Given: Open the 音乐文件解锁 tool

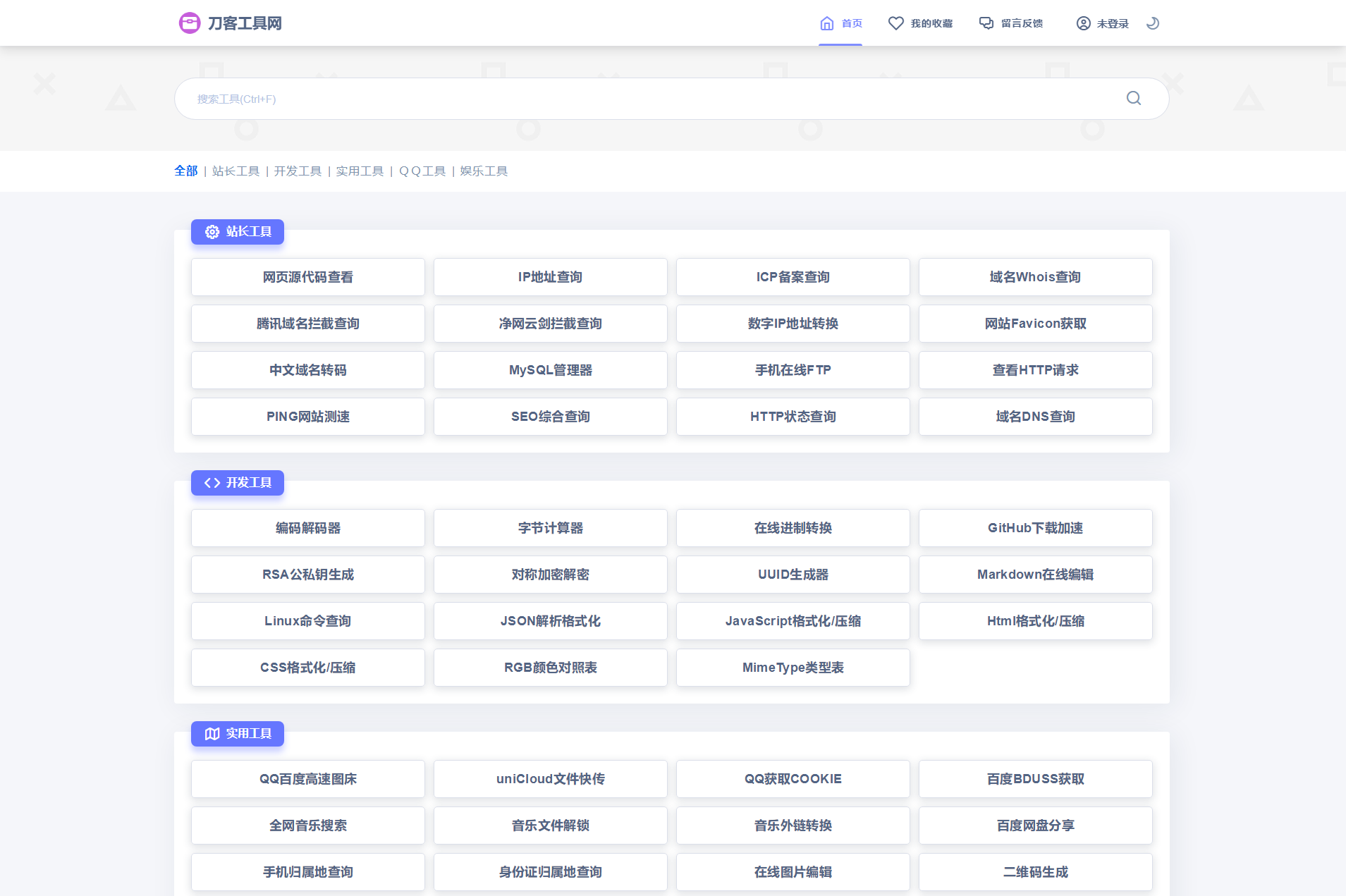Looking at the screenshot, I should coord(551,826).
